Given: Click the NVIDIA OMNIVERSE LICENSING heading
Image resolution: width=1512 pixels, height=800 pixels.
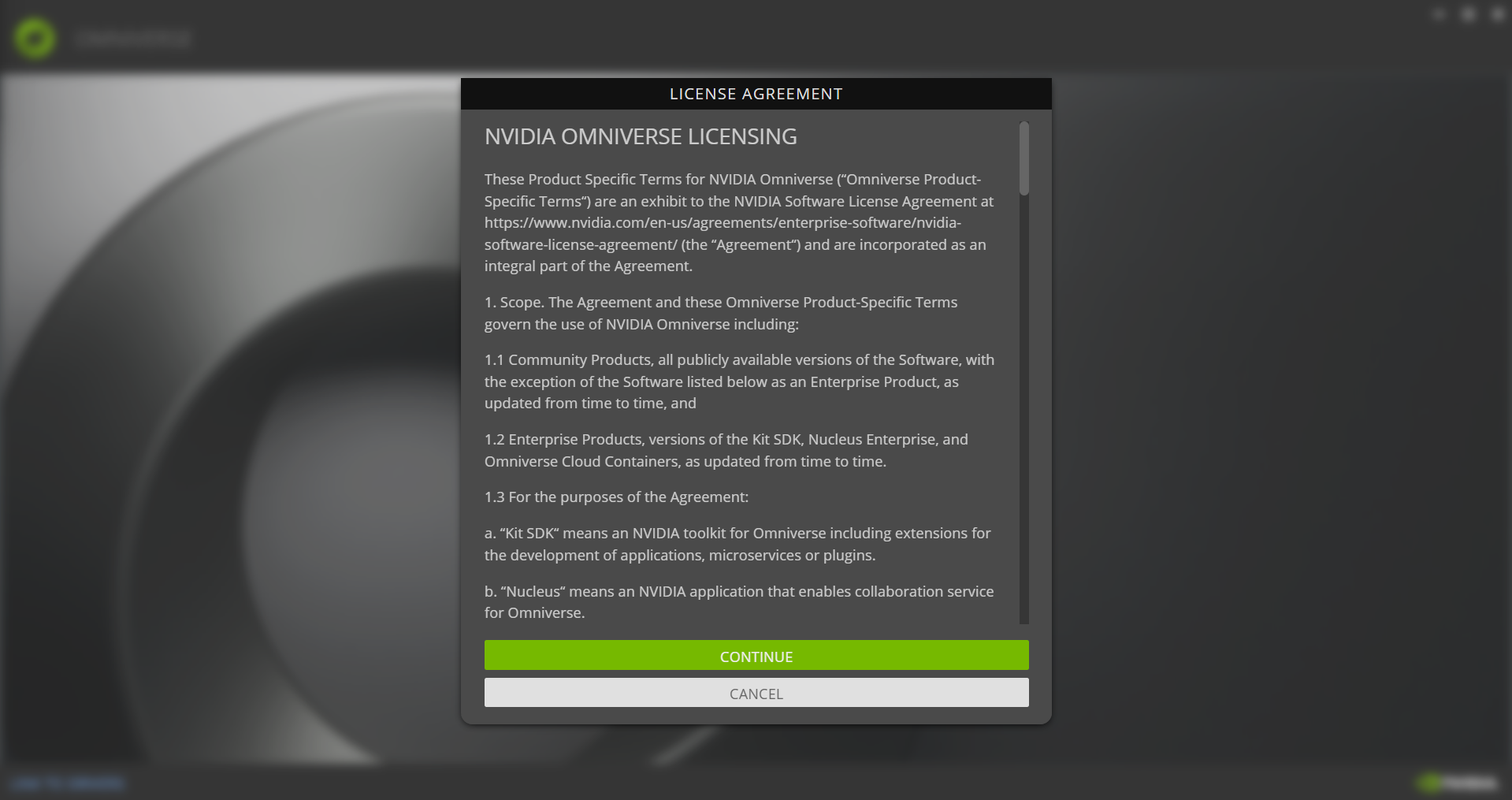Looking at the screenshot, I should 641,136.
